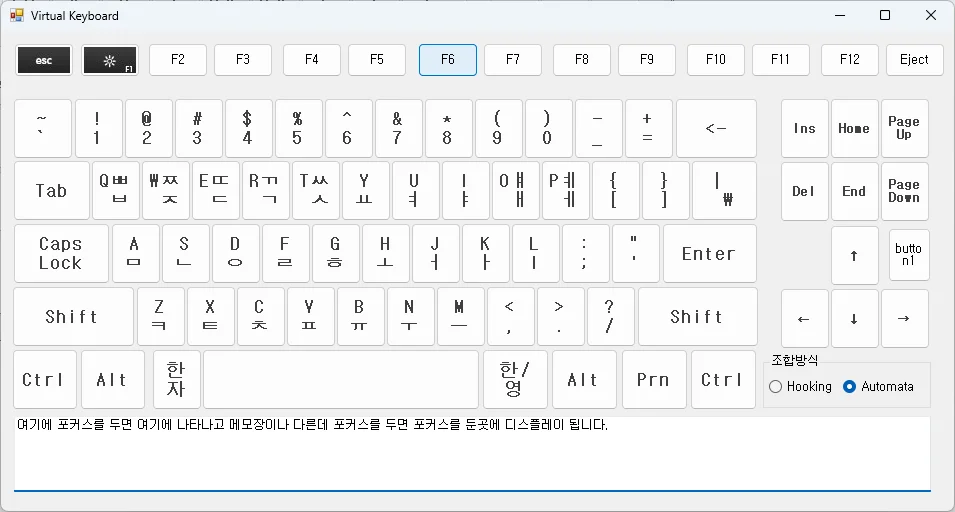The image size is (955, 512).
Task: Click the Ins key
Action: [805, 128]
